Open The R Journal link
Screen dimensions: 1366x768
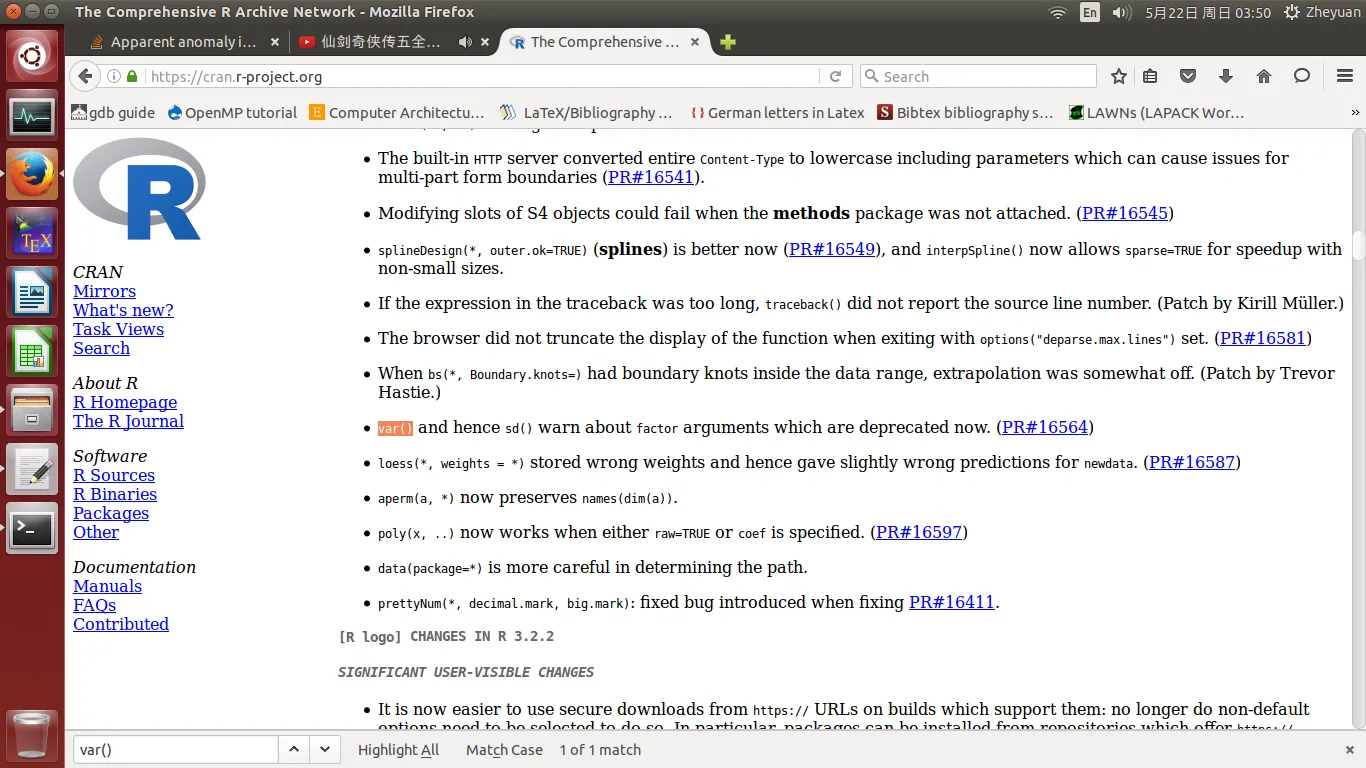click(128, 421)
